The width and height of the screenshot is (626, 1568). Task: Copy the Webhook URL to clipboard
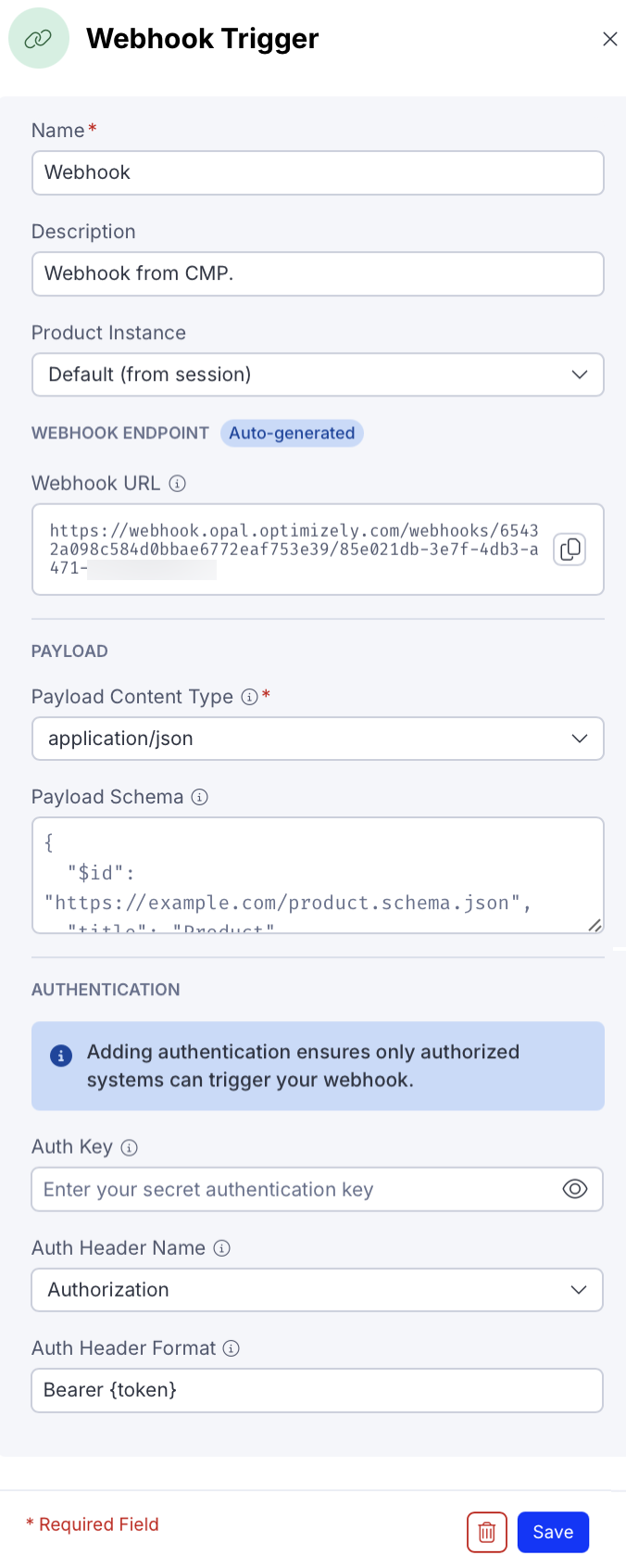point(570,550)
